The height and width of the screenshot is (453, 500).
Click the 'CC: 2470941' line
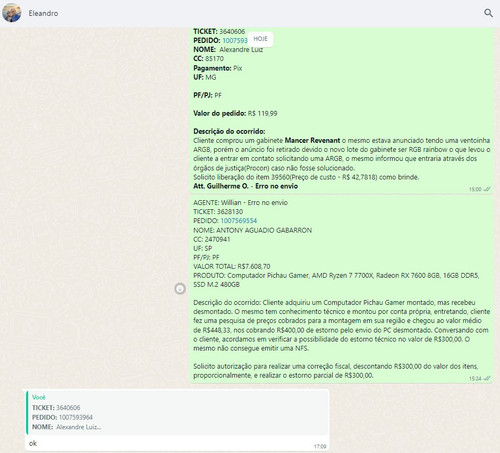pos(212,239)
